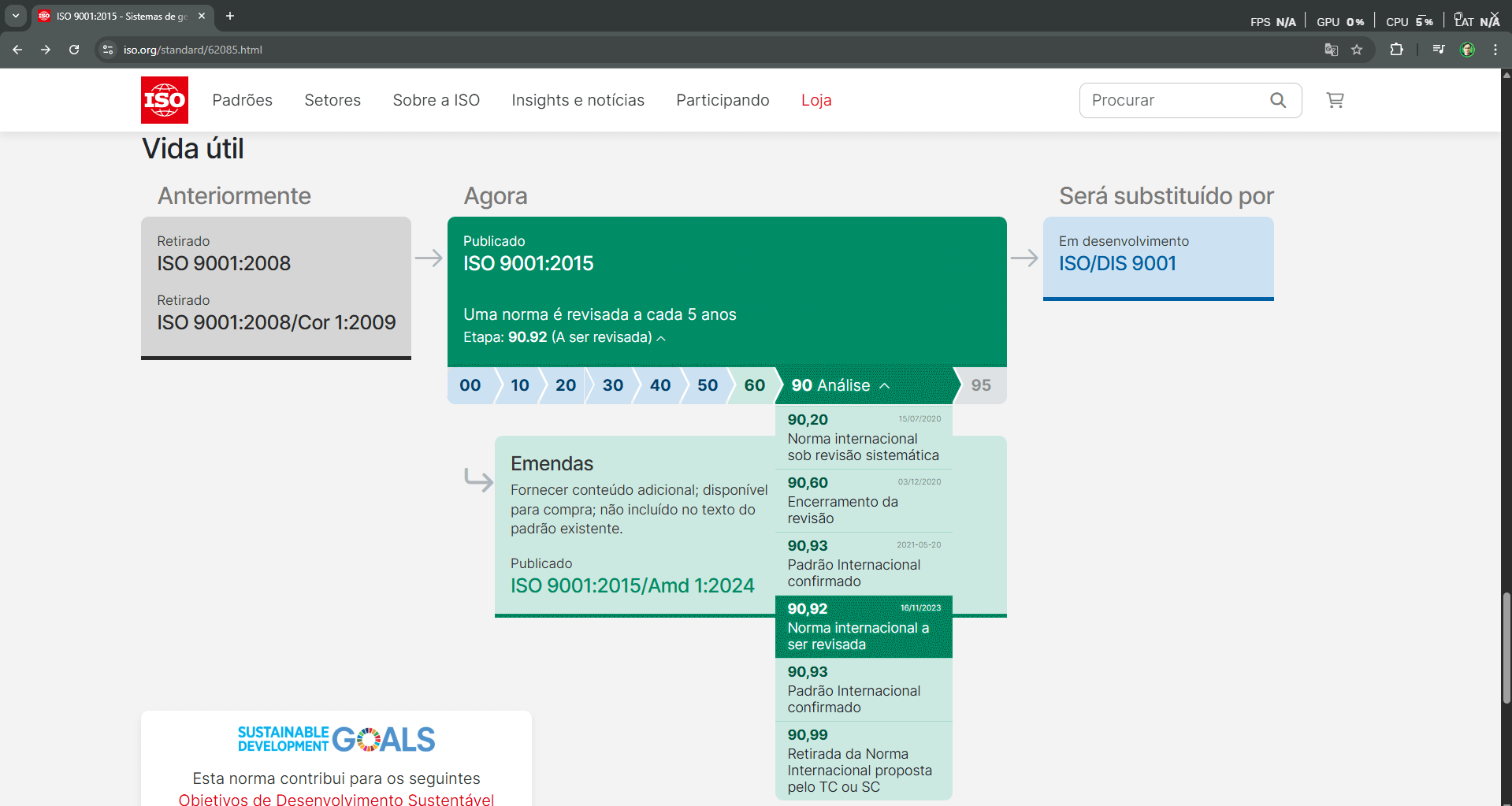1512x806 pixels.
Task: Select the 90,60 Encerramento da revisão entry
Action: pyautogui.click(x=864, y=500)
